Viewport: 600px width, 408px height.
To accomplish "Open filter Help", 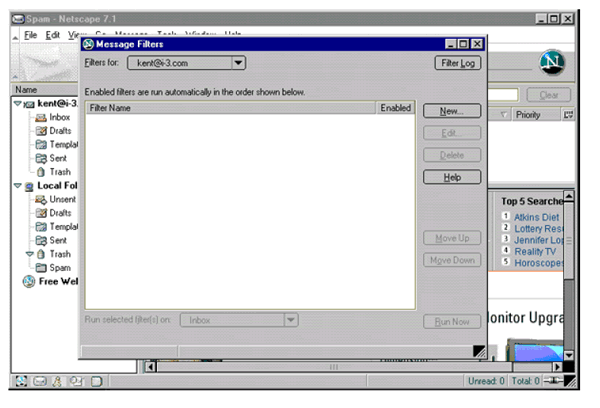I will coord(452,177).
